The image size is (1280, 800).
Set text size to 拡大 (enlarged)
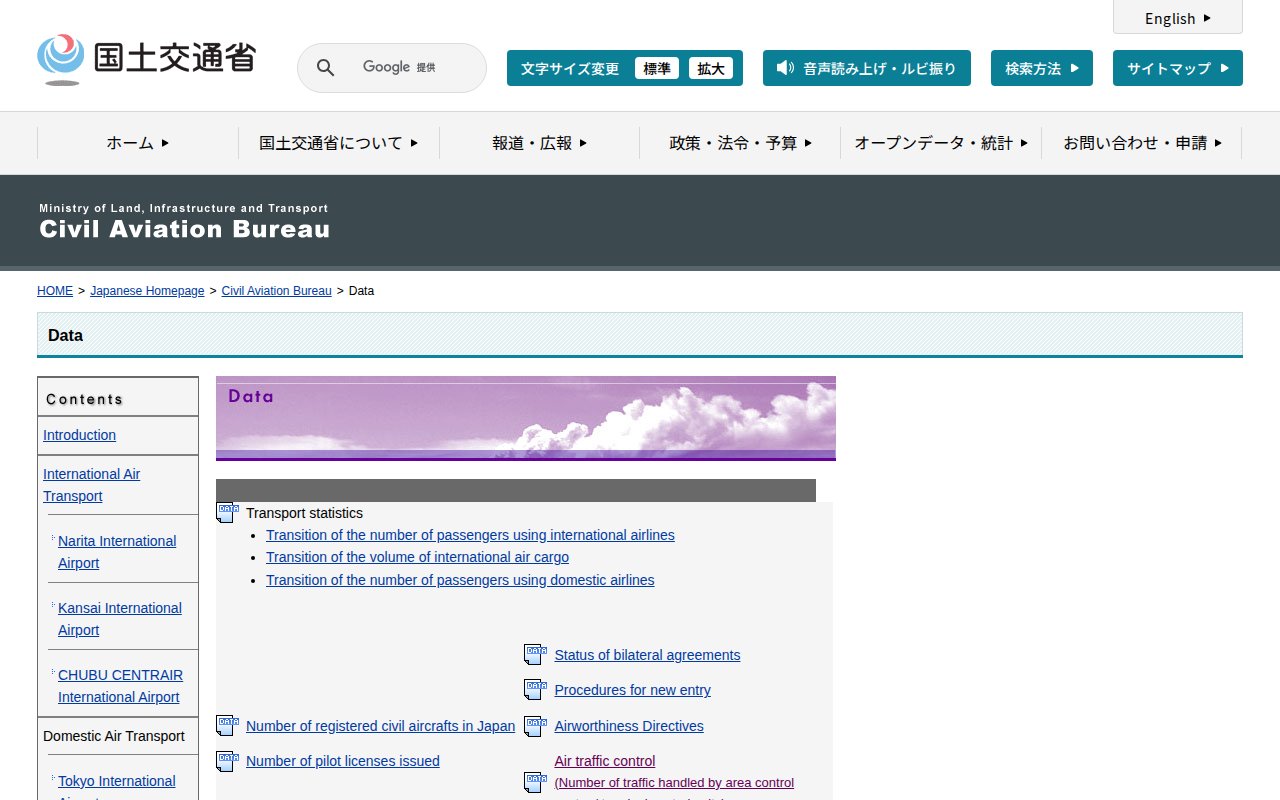point(711,68)
